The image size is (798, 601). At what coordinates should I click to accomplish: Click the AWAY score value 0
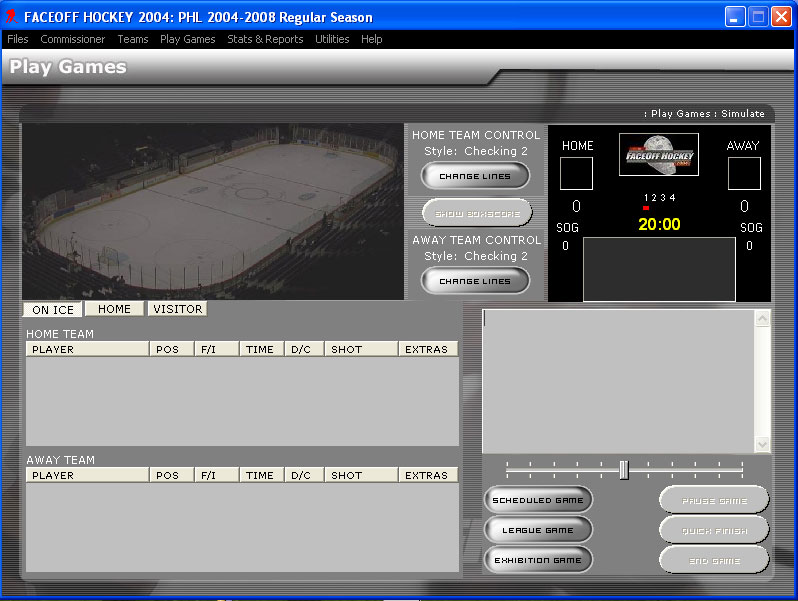(744, 206)
